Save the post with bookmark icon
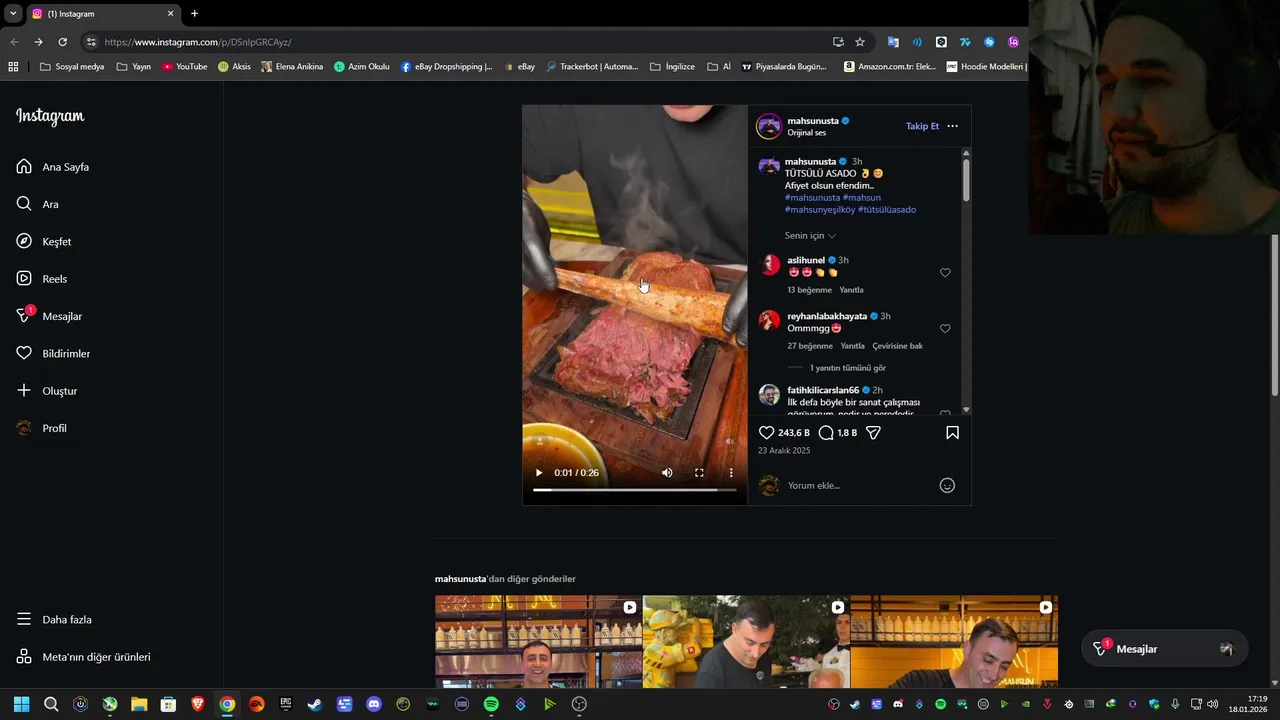 [x=952, y=433]
